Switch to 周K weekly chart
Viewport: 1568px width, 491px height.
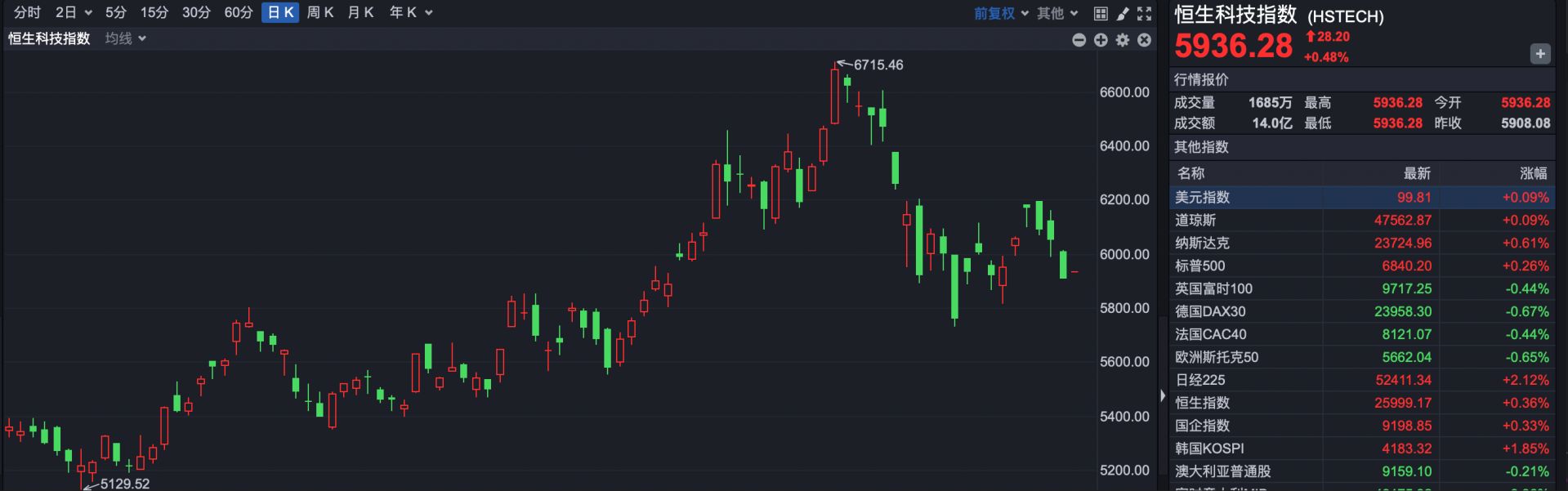coord(319,12)
